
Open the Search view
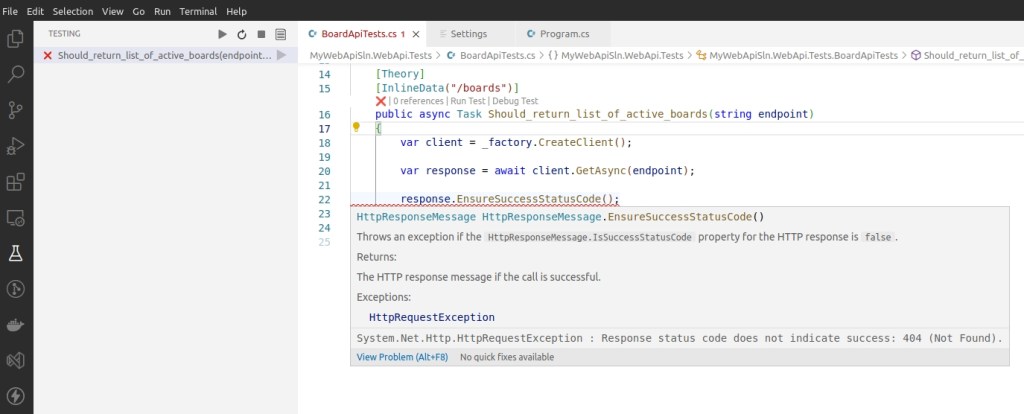[x=16, y=74]
